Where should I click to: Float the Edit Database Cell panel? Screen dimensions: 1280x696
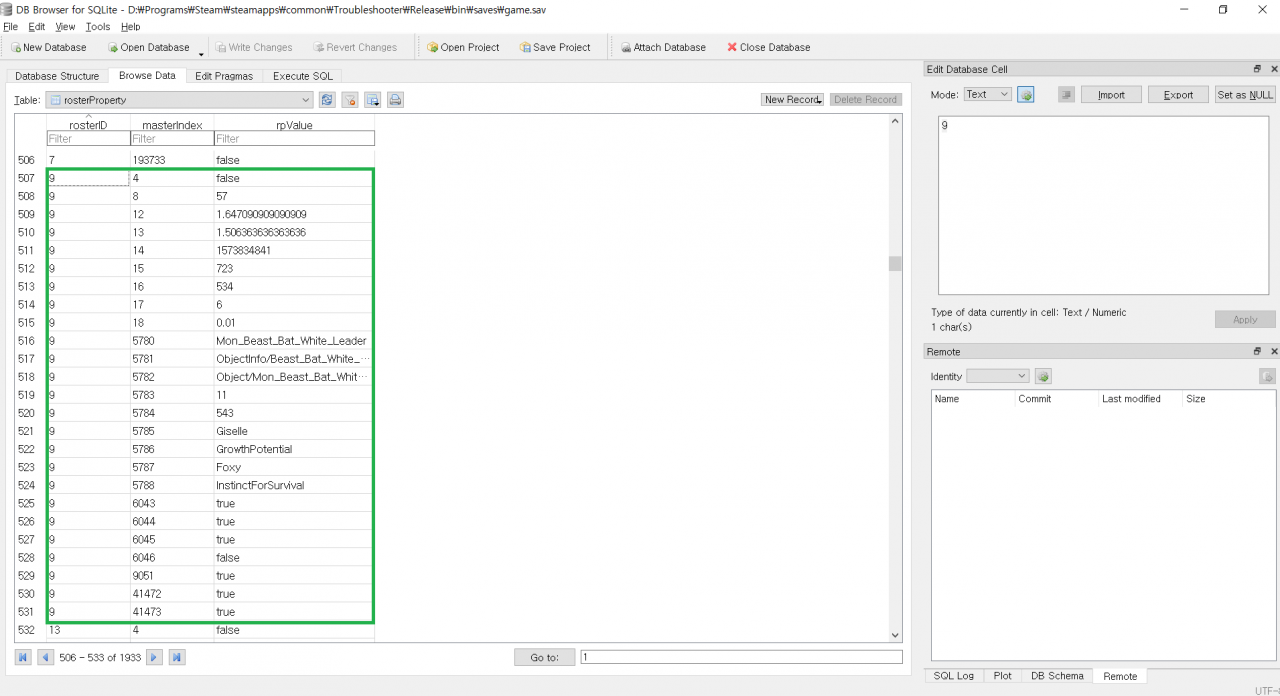[x=1257, y=69]
